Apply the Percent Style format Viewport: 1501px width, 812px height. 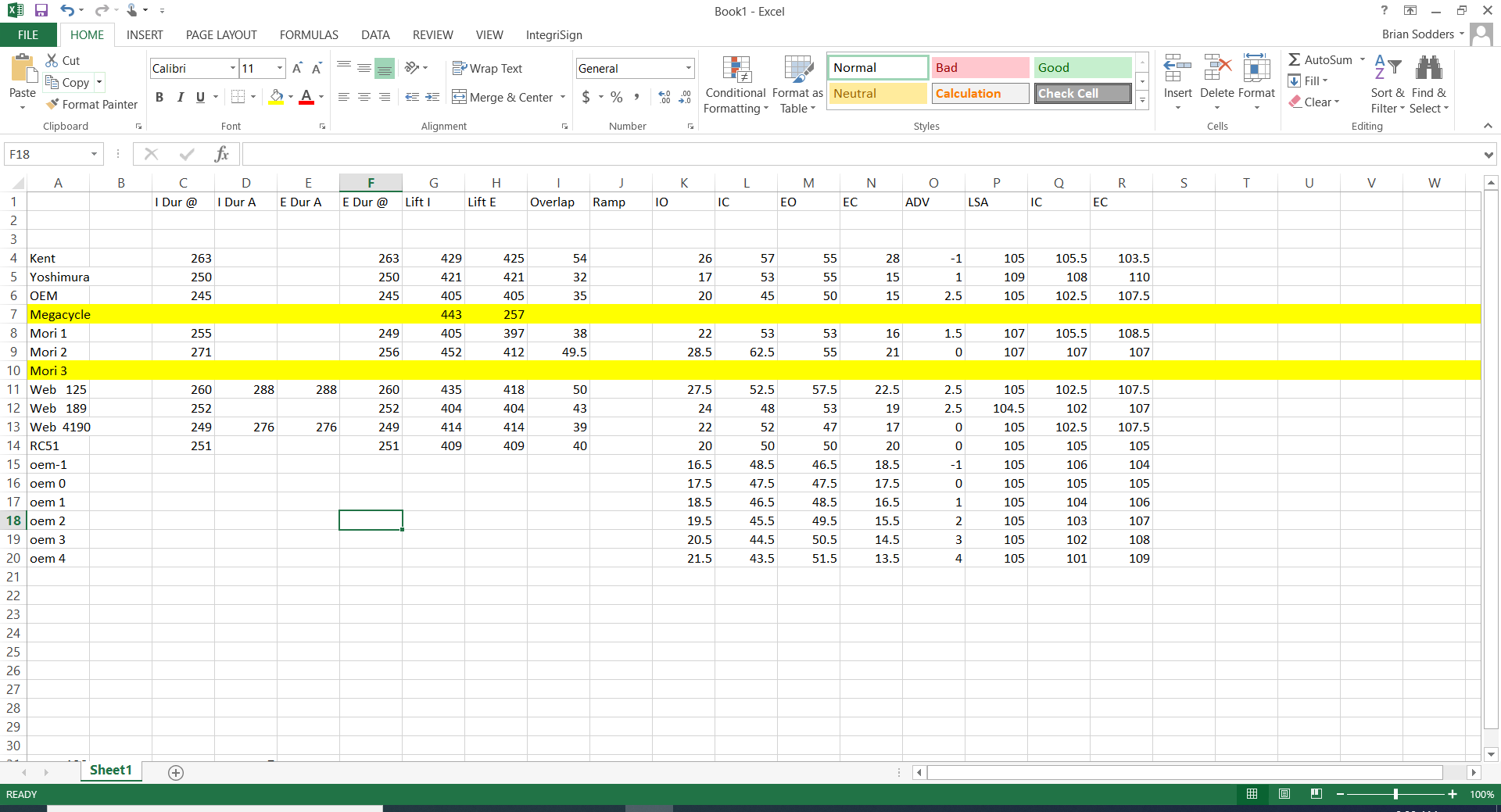(617, 97)
